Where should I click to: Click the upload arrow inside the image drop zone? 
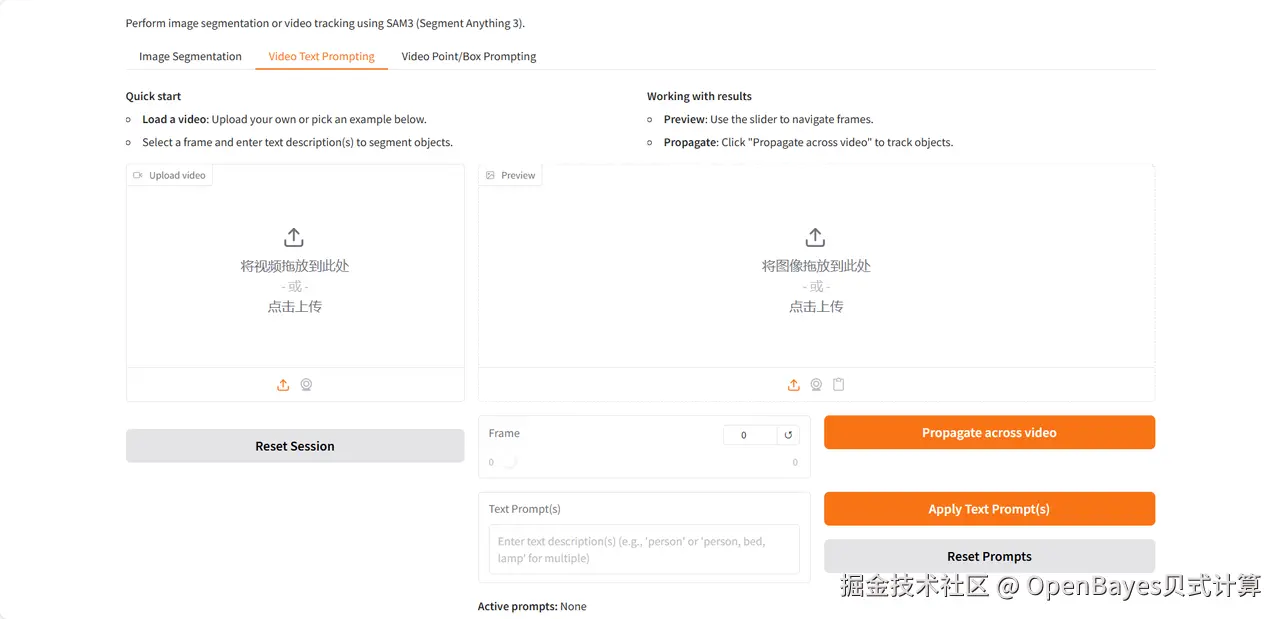pyautogui.click(x=815, y=237)
